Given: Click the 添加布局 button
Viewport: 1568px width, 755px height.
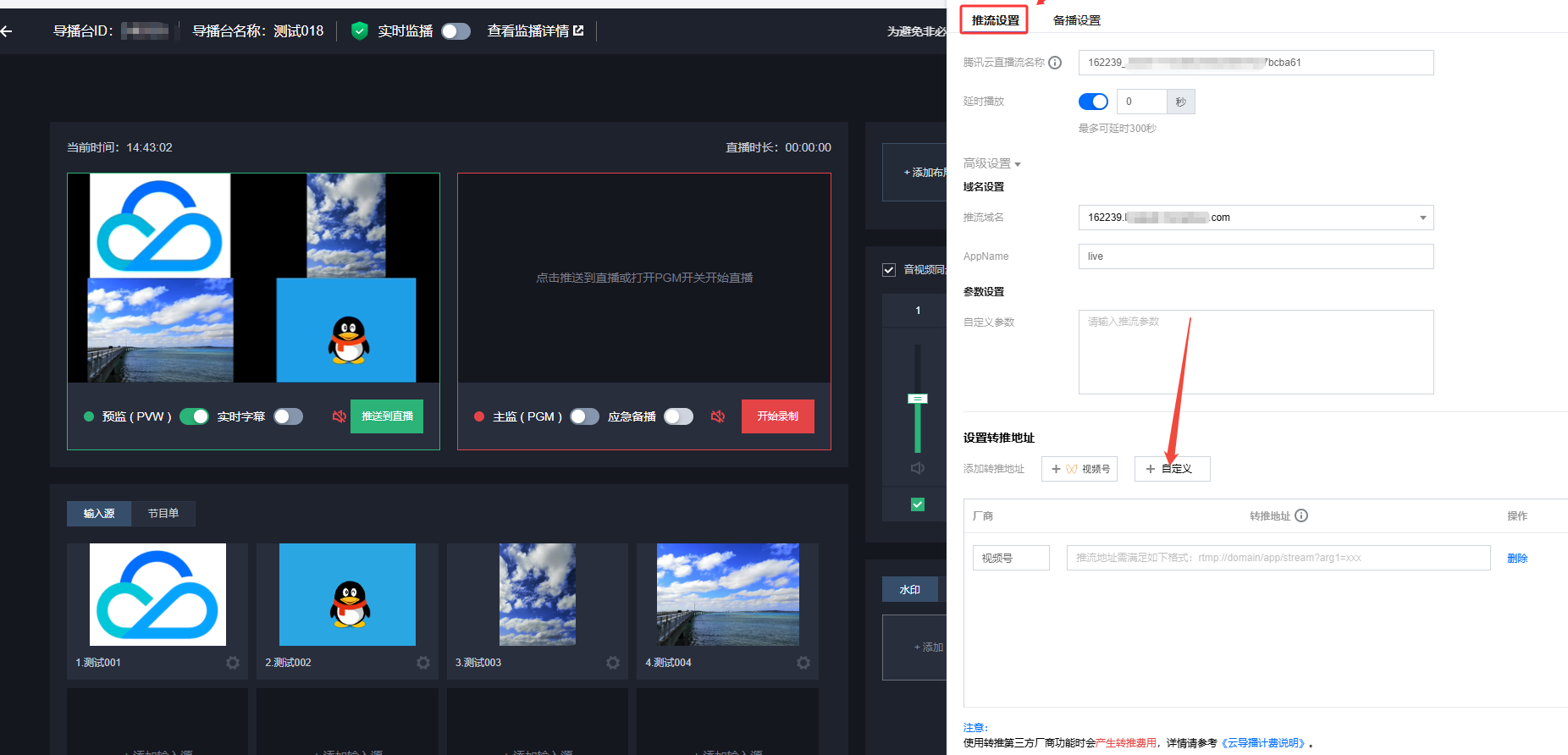Looking at the screenshot, I should click(914, 173).
